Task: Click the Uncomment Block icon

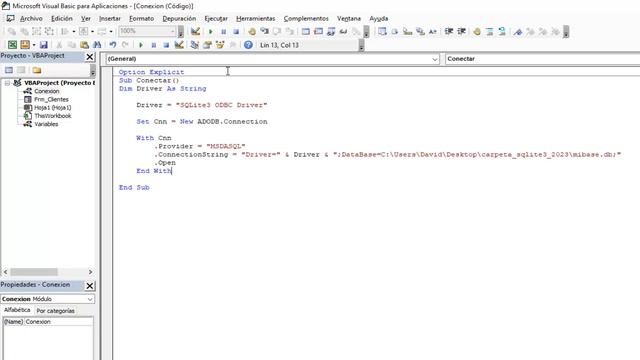Action: 502,31
